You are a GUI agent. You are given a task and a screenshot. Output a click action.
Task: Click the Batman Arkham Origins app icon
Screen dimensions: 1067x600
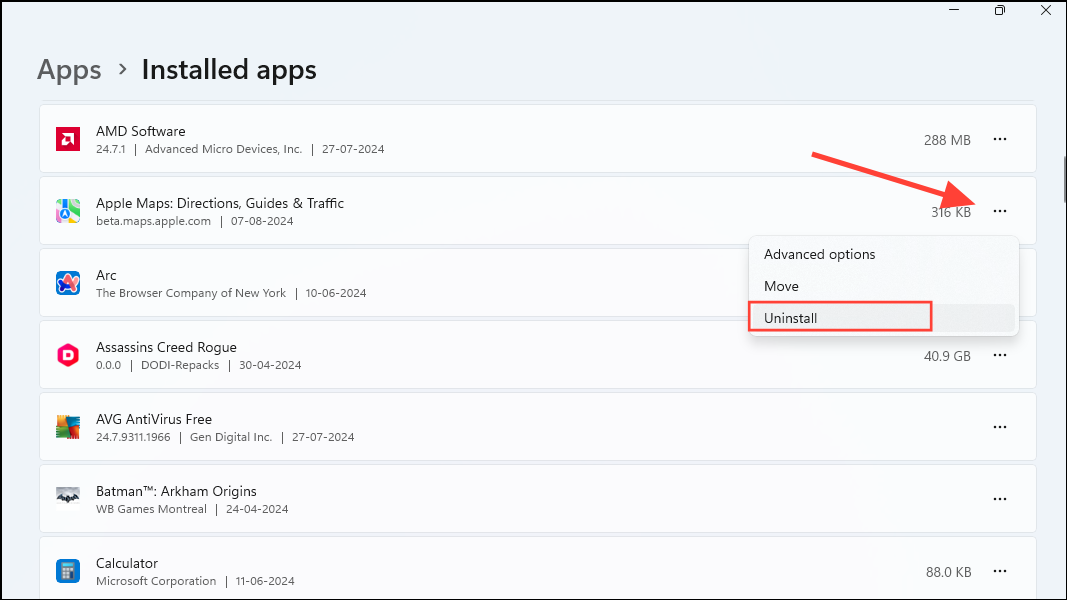(68, 497)
